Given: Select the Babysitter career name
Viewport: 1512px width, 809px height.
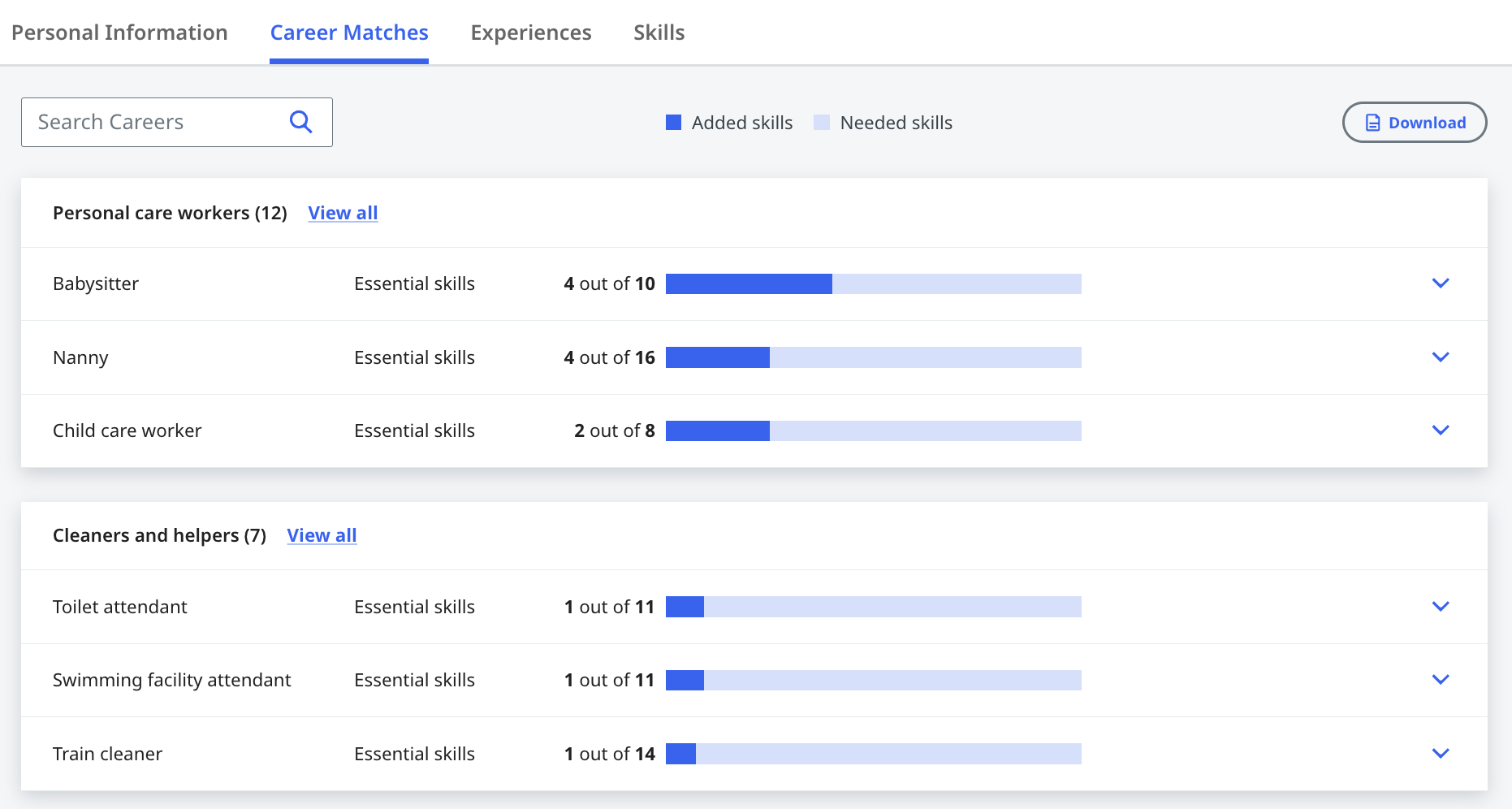Looking at the screenshot, I should click(x=96, y=283).
